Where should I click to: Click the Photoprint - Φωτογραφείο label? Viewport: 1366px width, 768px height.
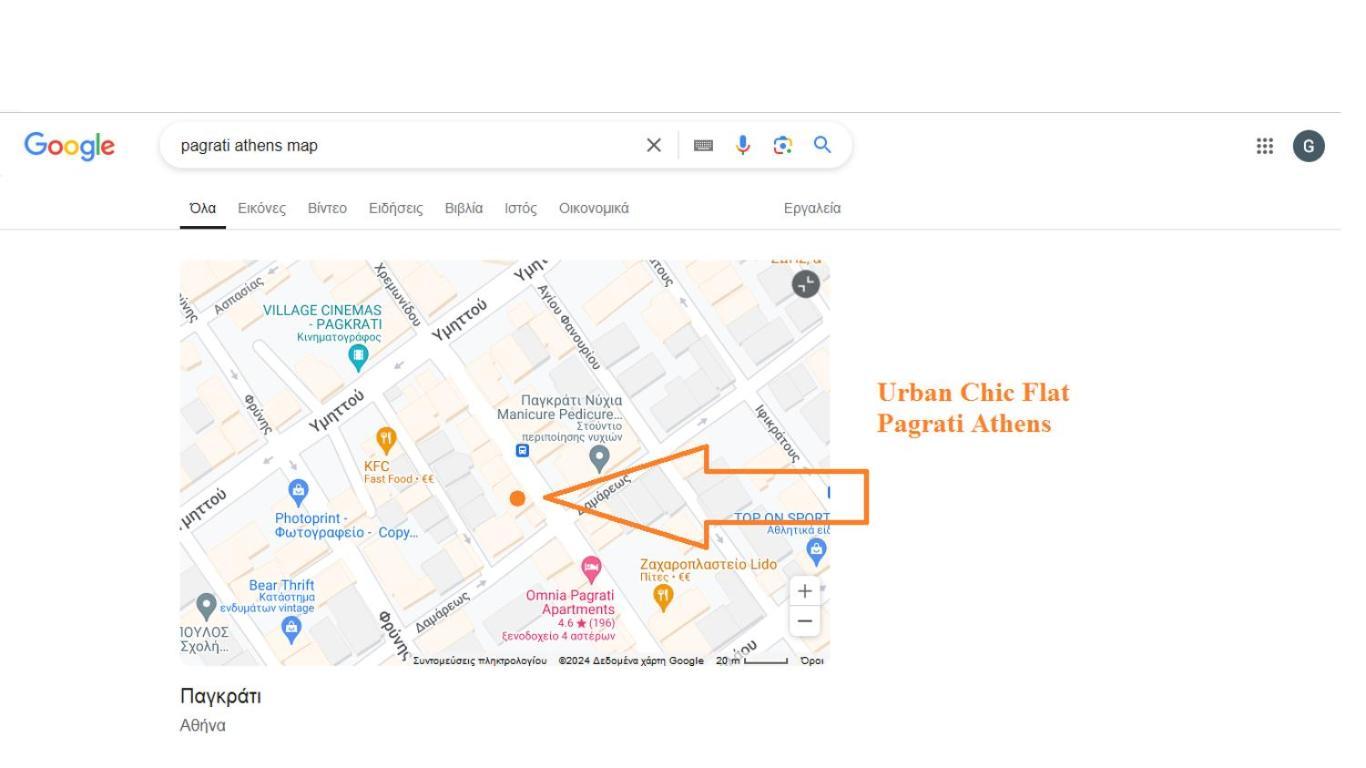click(346, 525)
